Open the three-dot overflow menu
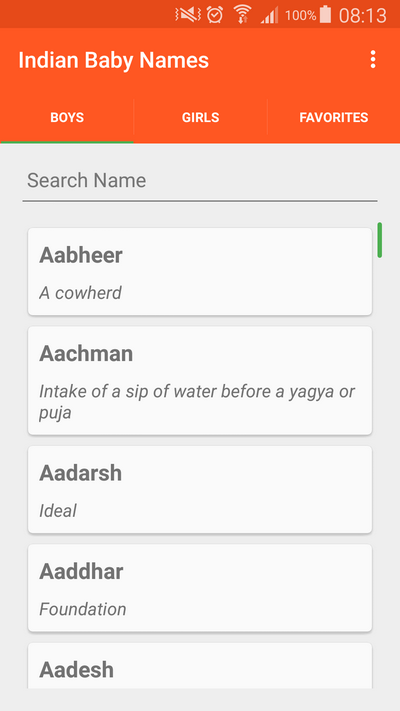 pyautogui.click(x=373, y=59)
